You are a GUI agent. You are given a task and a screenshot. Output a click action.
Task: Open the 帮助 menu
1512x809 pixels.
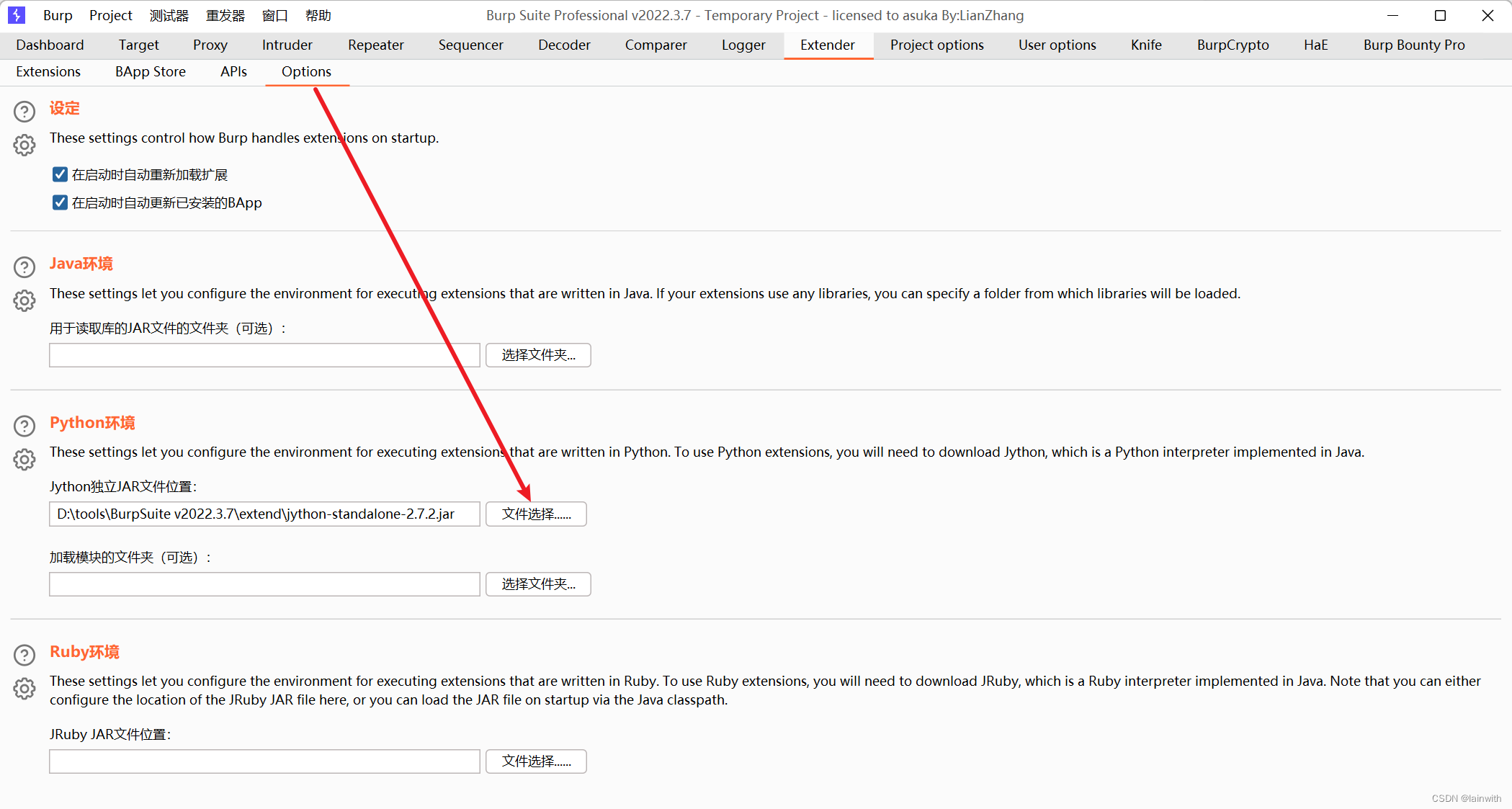(x=318, y=15)
